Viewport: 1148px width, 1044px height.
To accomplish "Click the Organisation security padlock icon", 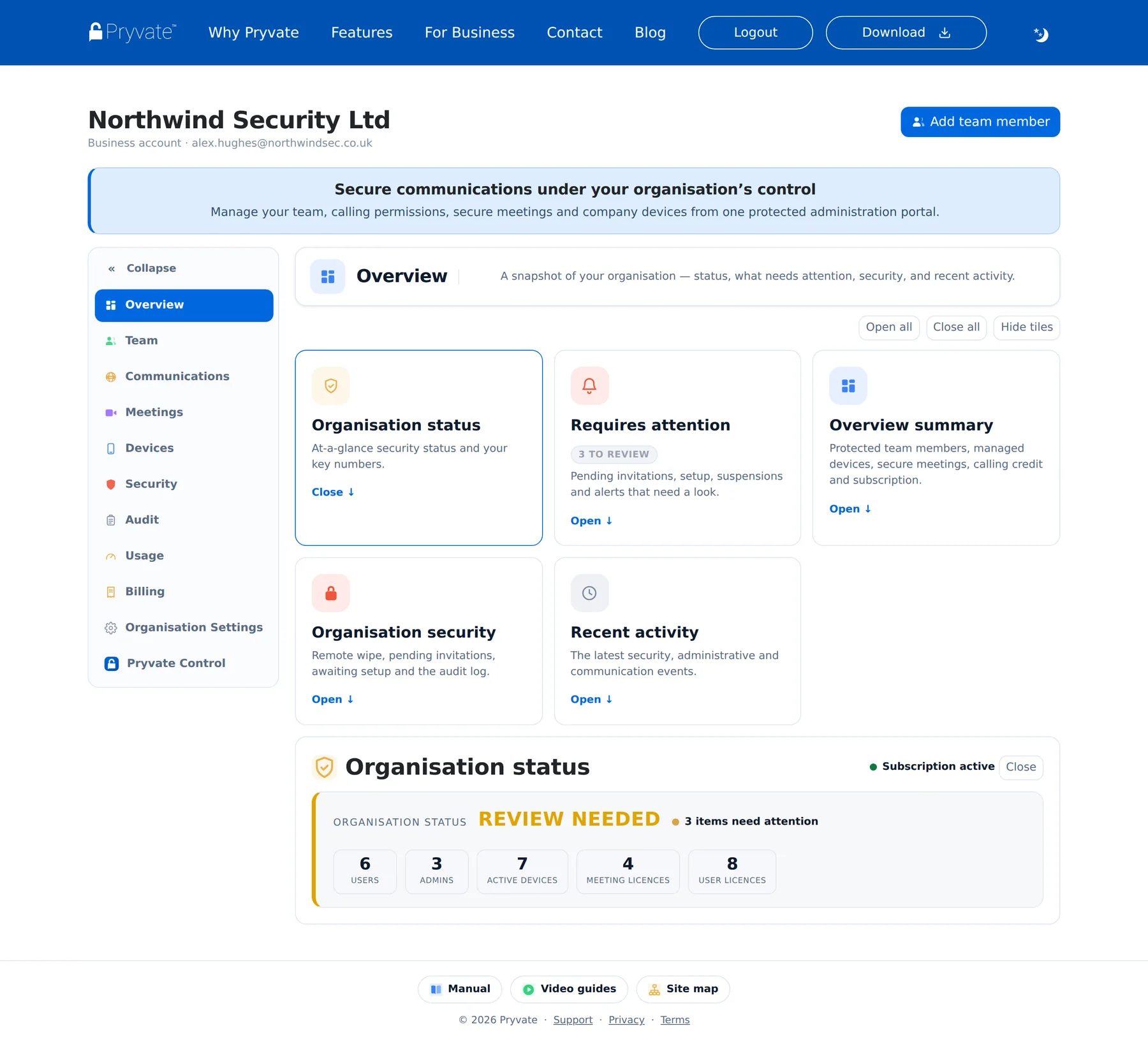I will [331, 593].
